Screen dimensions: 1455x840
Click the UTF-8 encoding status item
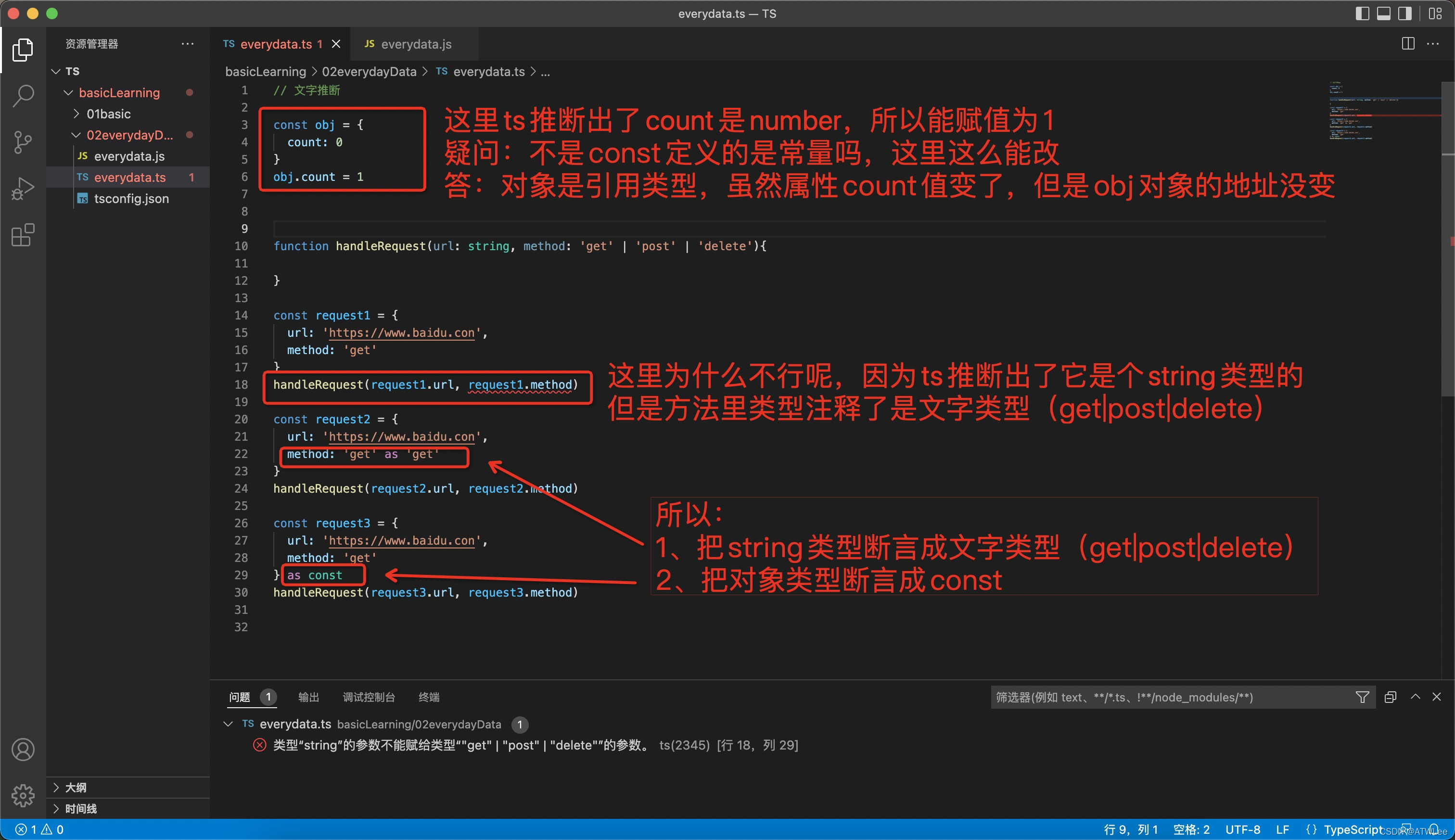1242,829
